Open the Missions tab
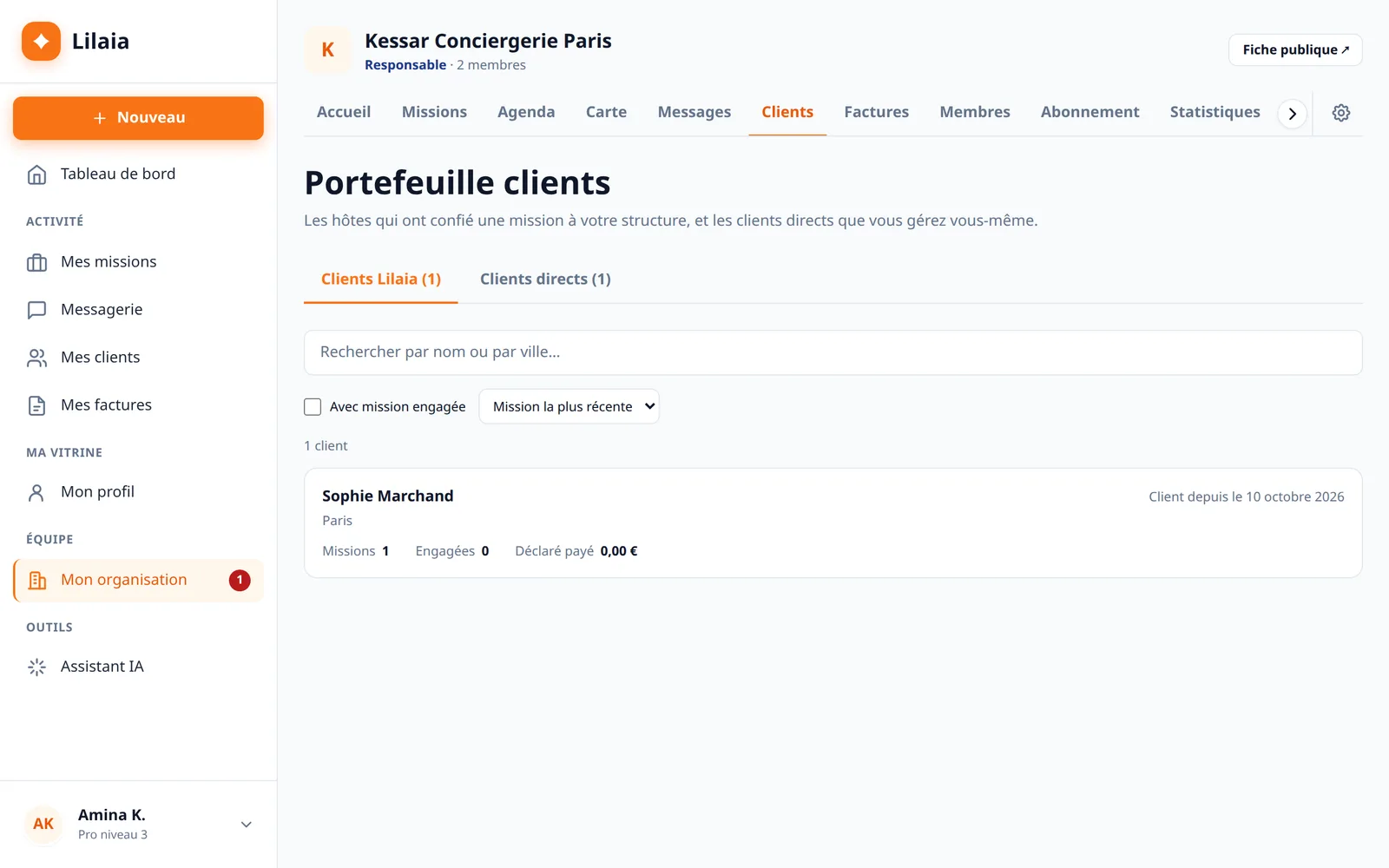 [x=434, y=112]
